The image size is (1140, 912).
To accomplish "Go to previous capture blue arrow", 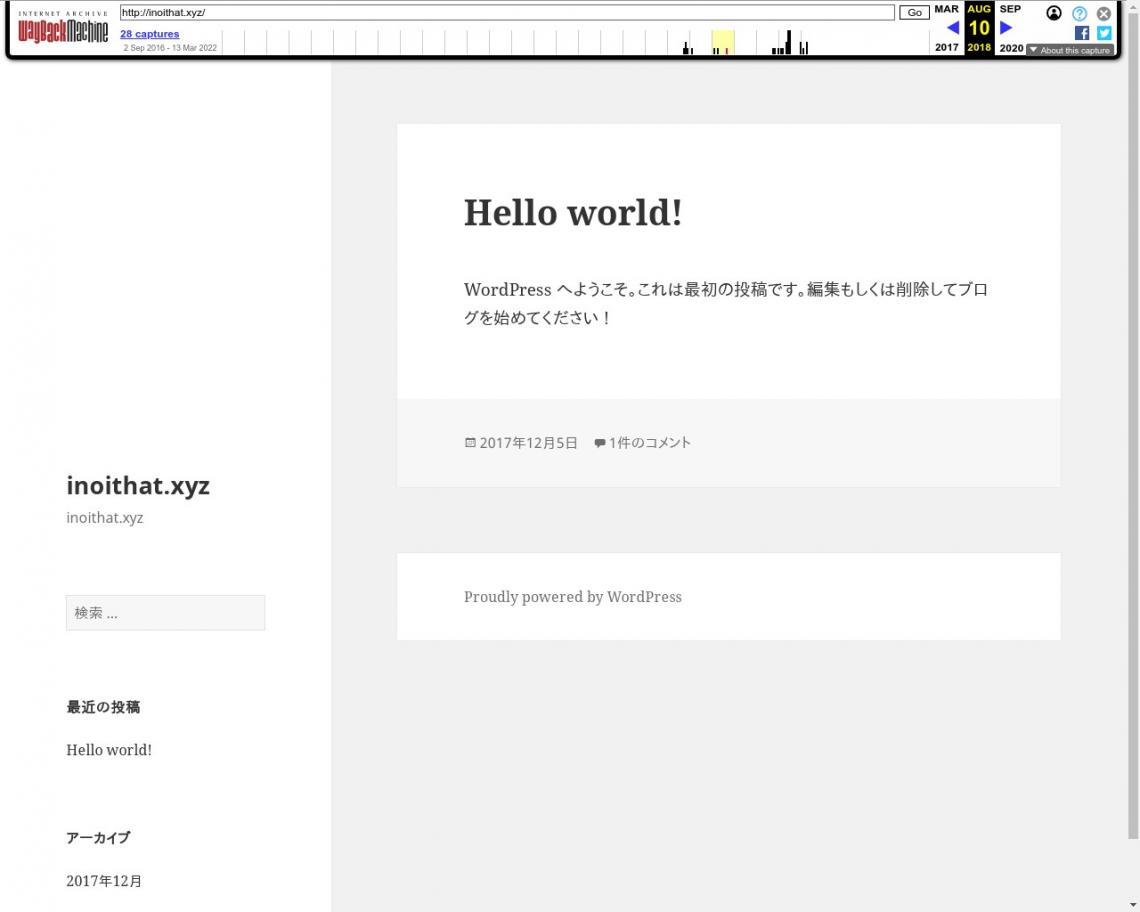I will [952, 28].
